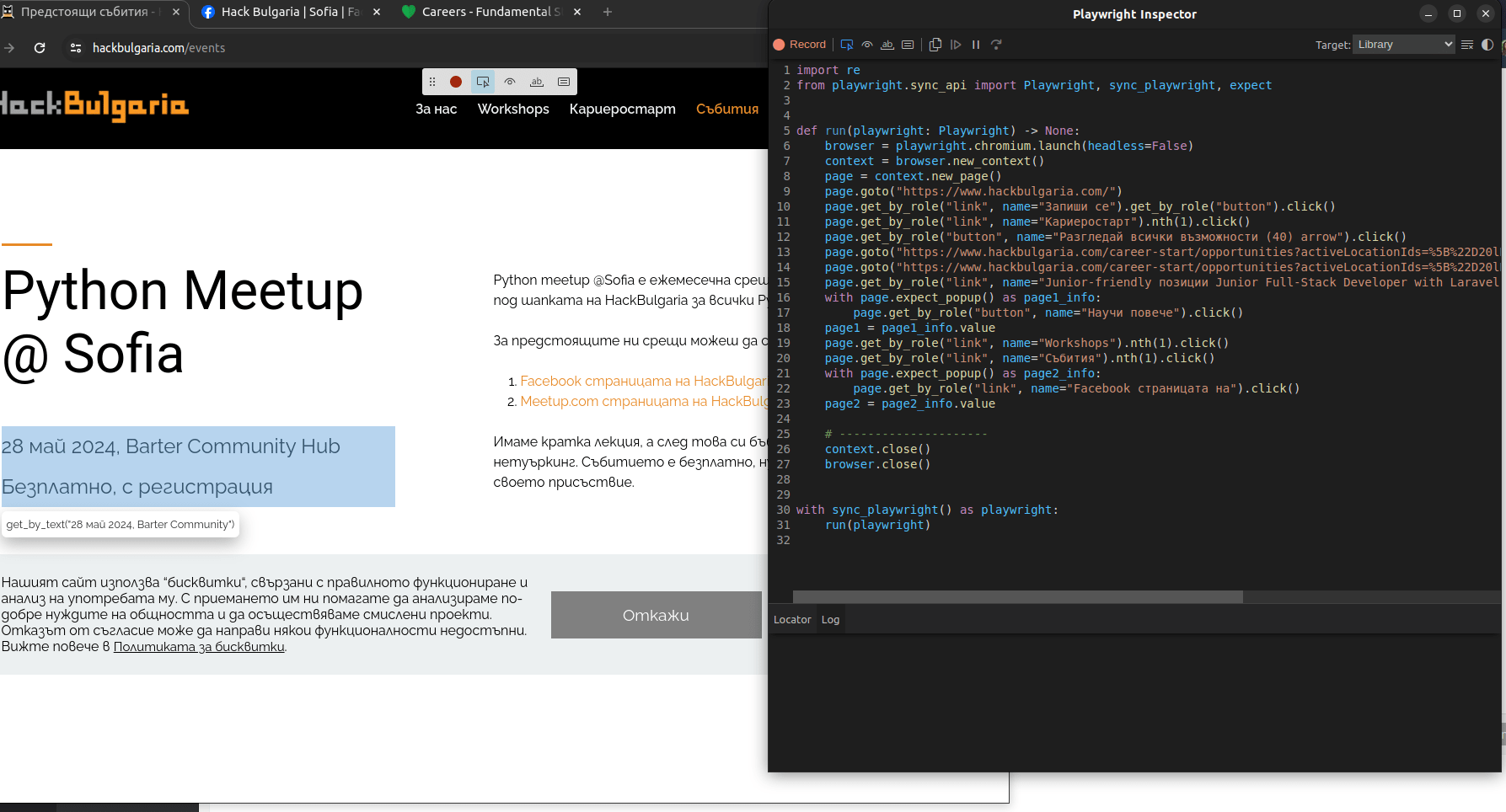Click 'page1 = page1_info.value' code line

tap(910, 328)
